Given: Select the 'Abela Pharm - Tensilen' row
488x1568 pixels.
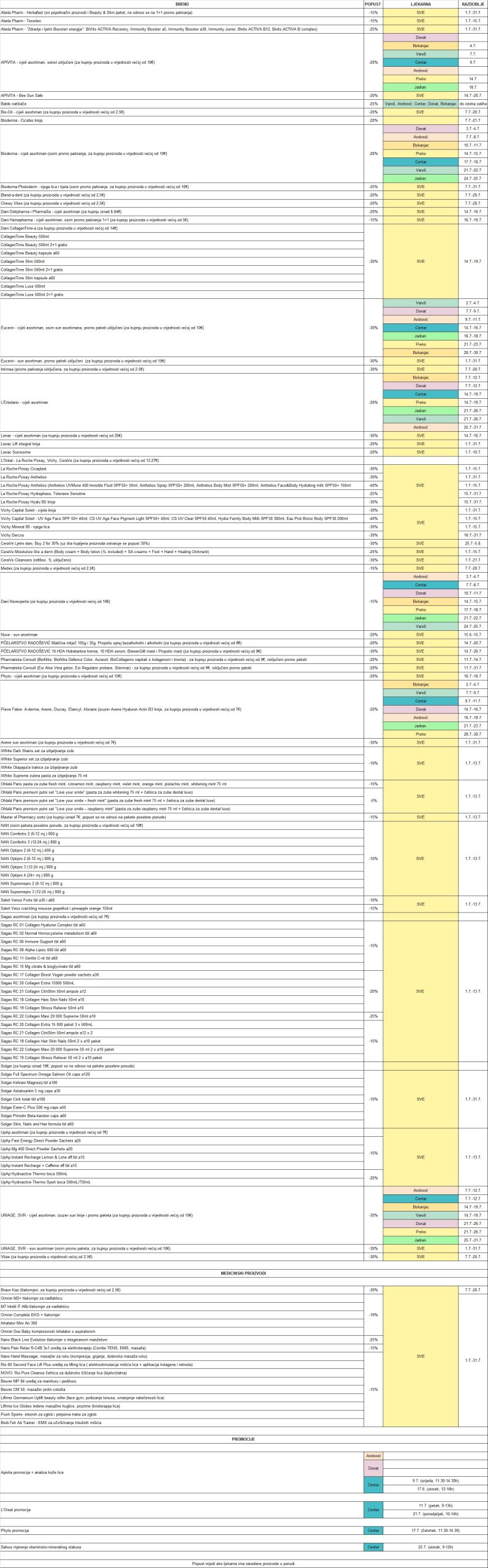Looking at the screenshot, I should 181,21.
